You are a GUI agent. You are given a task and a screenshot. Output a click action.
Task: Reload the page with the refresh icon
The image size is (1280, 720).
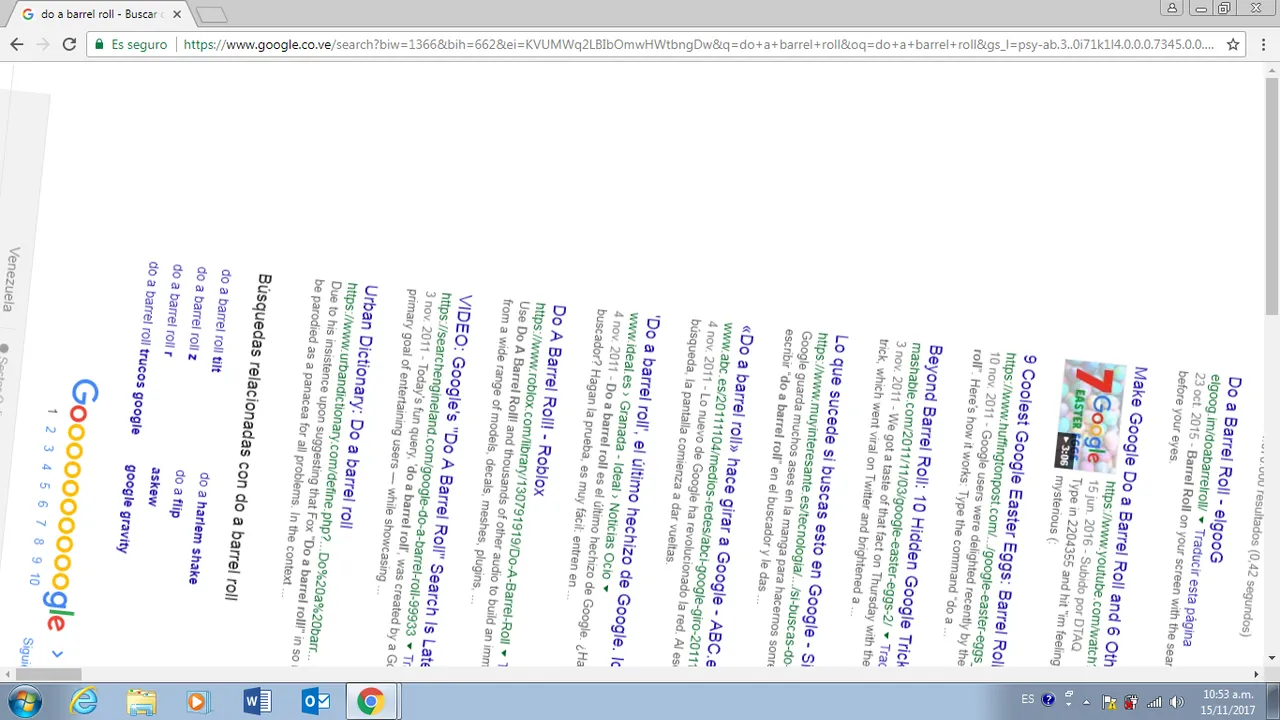coord(69,44)
